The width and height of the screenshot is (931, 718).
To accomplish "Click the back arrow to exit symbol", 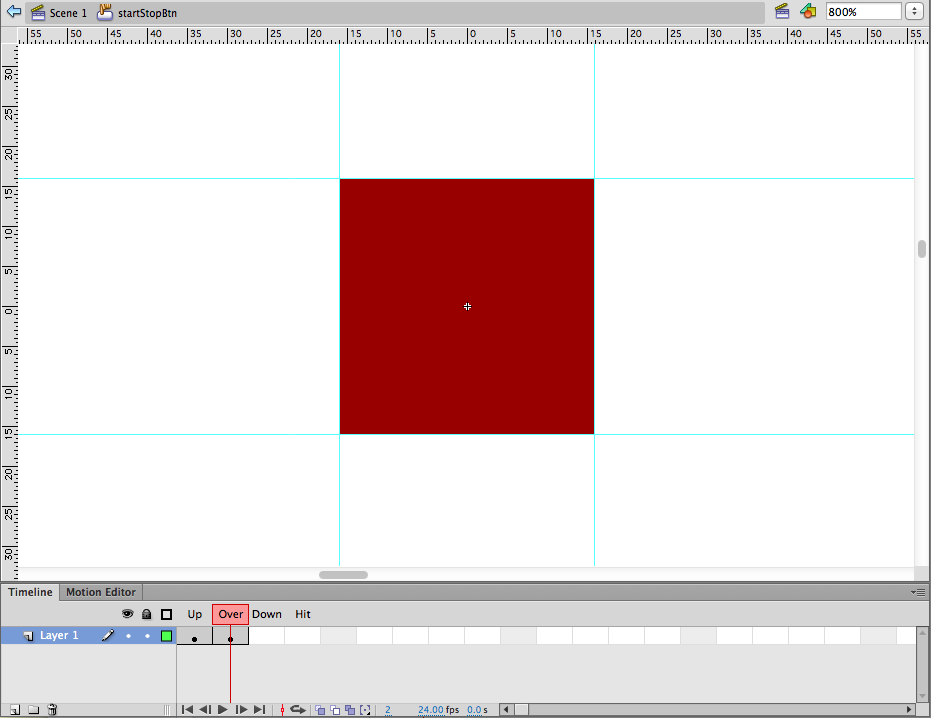I will point(14,12).
